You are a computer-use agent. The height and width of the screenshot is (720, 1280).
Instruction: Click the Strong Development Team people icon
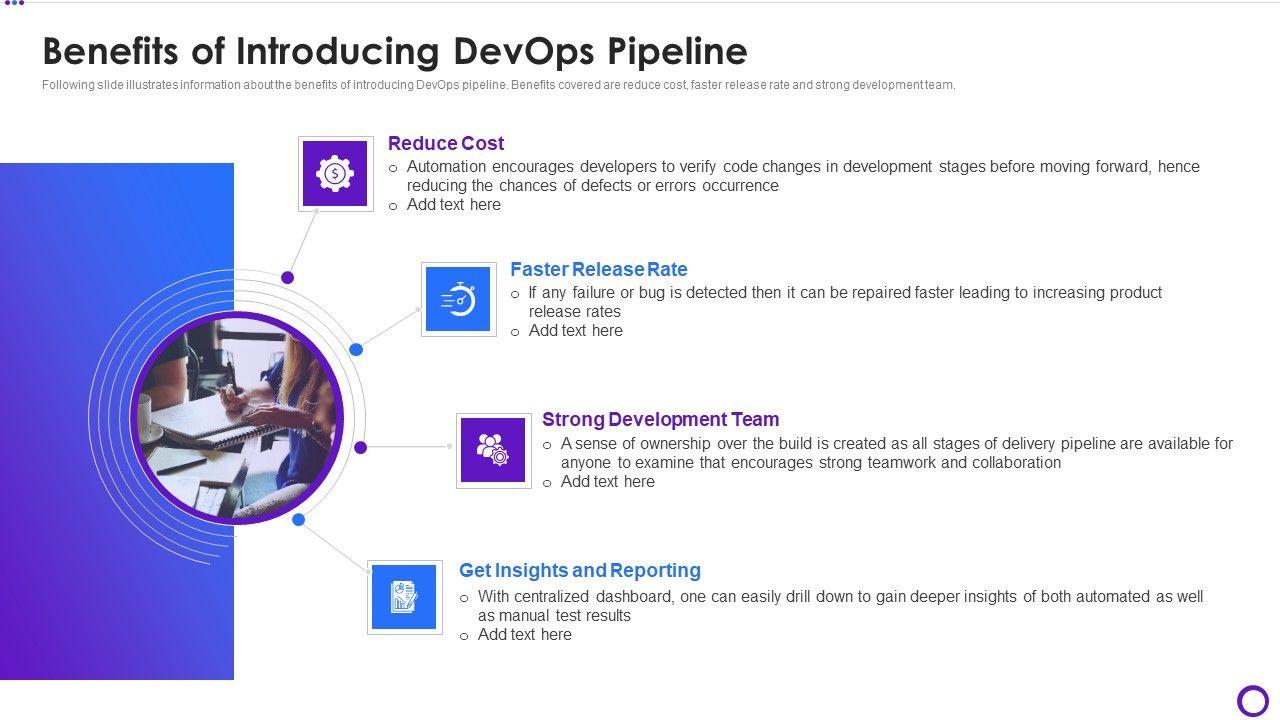pos(493,450)
